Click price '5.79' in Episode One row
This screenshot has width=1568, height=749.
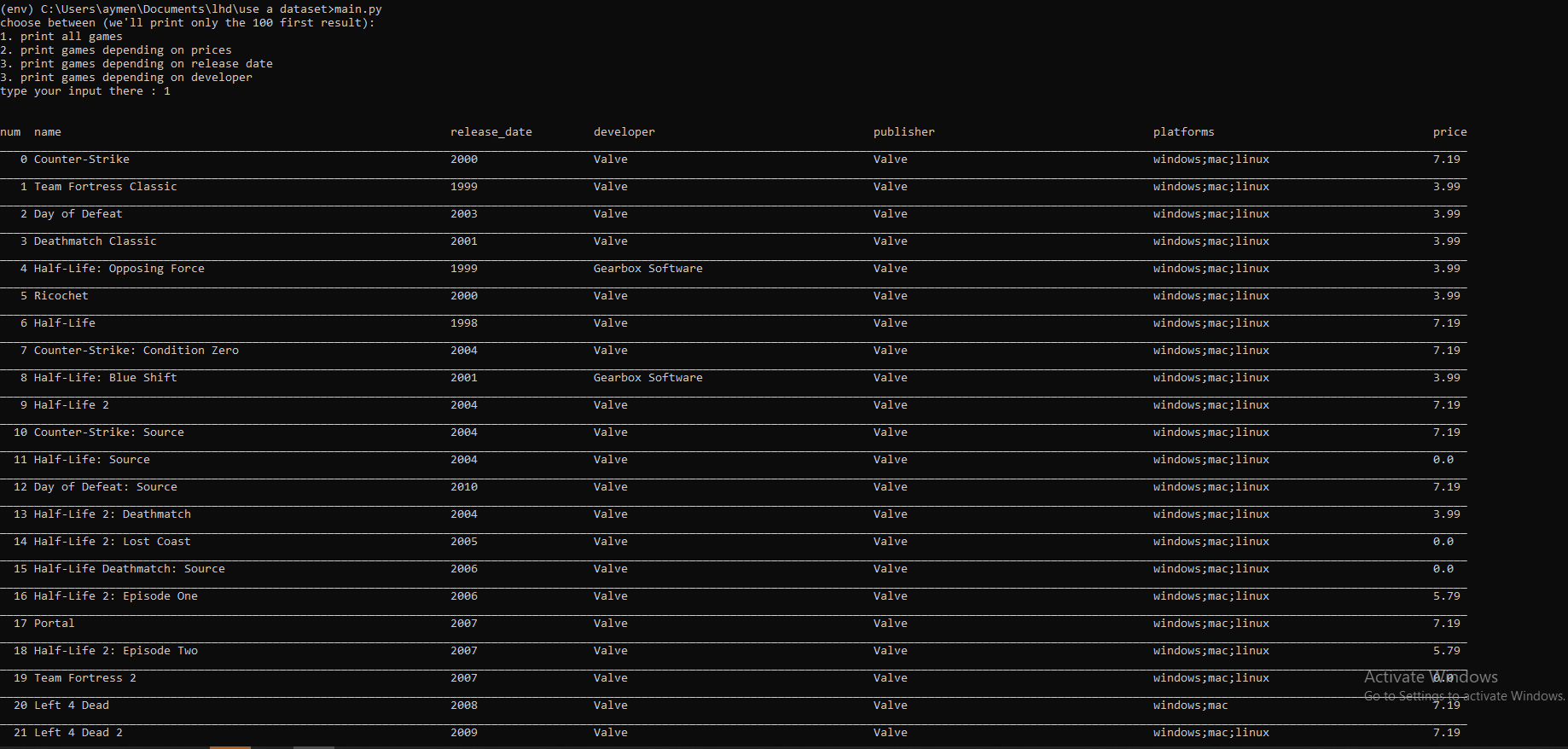1447,596
